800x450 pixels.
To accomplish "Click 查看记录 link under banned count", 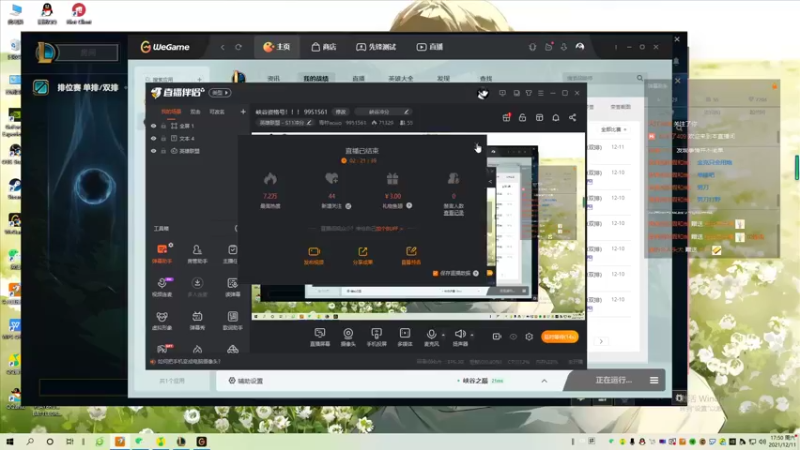I will click(453, 213).
